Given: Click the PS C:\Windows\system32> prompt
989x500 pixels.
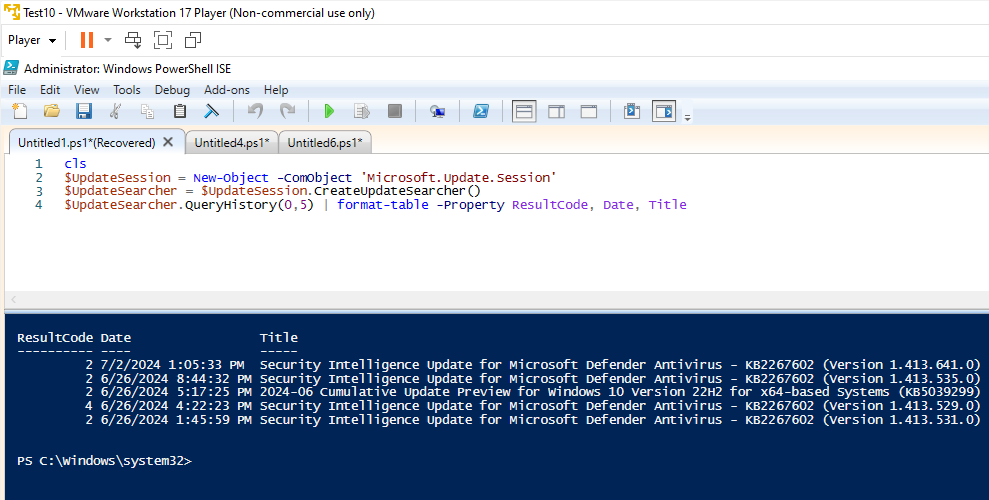Looking at the screenshot, I should pos(104,461).
